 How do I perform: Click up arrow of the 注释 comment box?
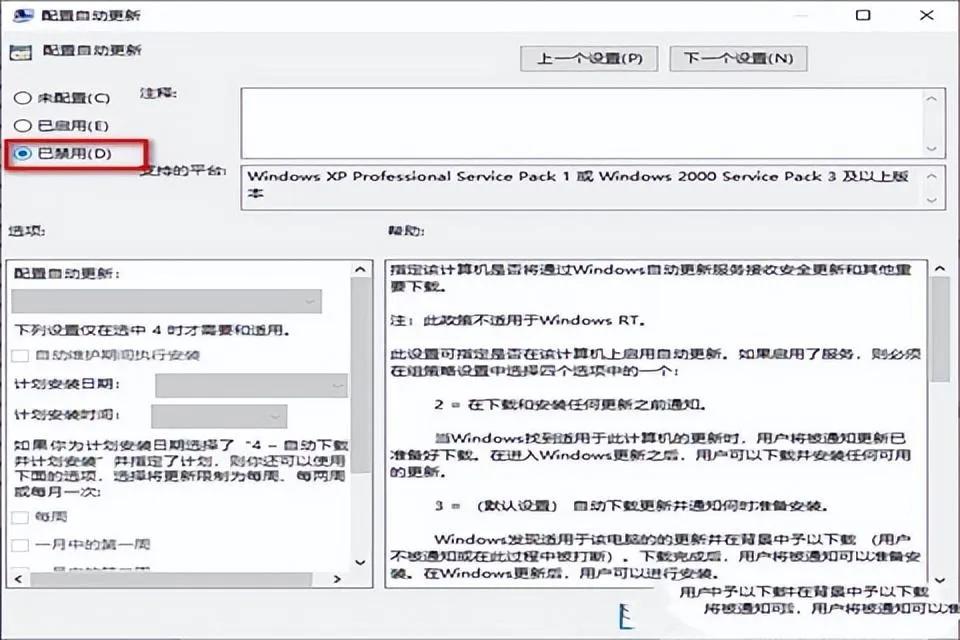[x=932, y=99]
